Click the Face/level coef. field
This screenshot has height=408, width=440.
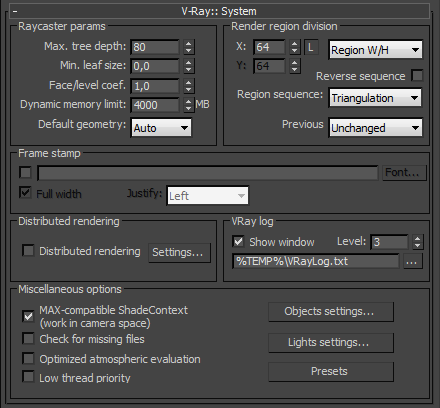[x=155, y=86]
